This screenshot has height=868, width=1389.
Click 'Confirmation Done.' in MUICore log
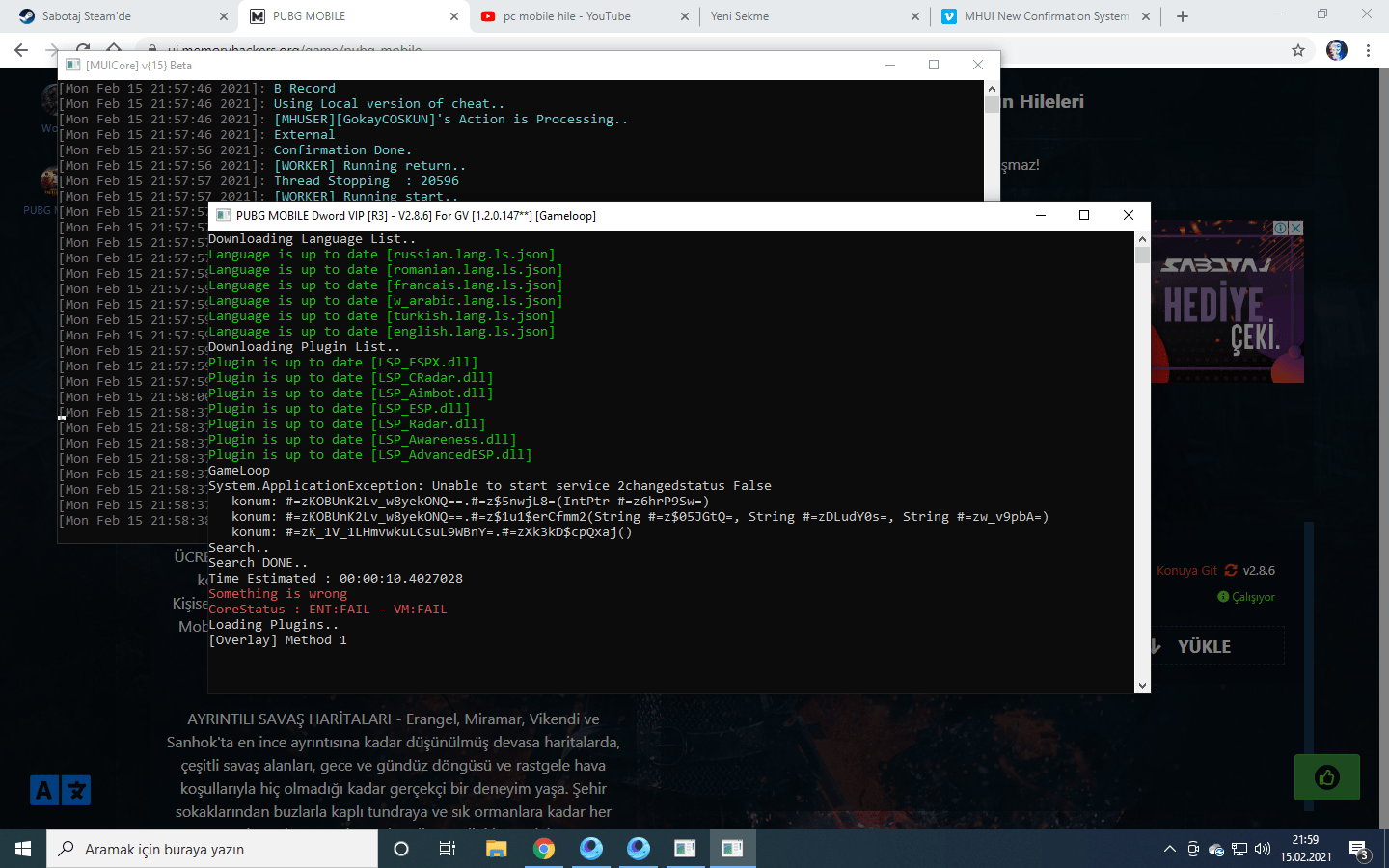click(x=343, y=150)
